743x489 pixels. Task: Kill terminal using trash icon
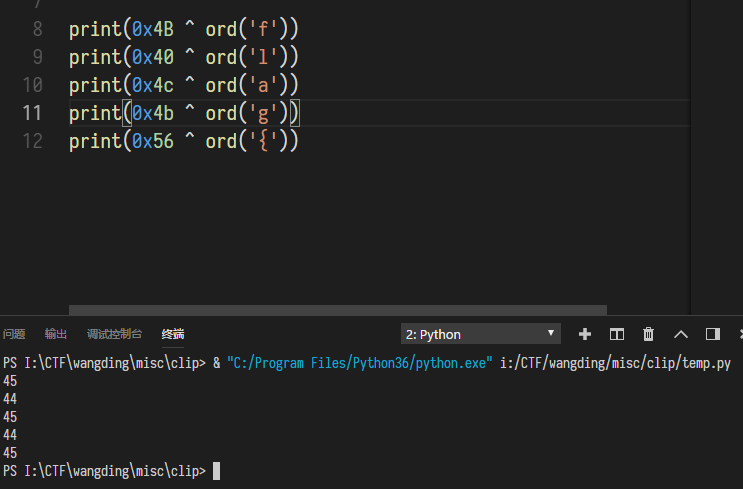tap(648, 334)
